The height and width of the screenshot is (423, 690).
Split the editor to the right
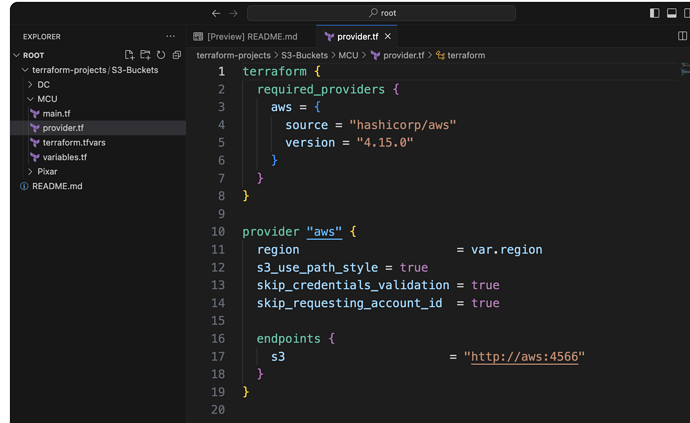pyautogui.click(x=682, y=36)
